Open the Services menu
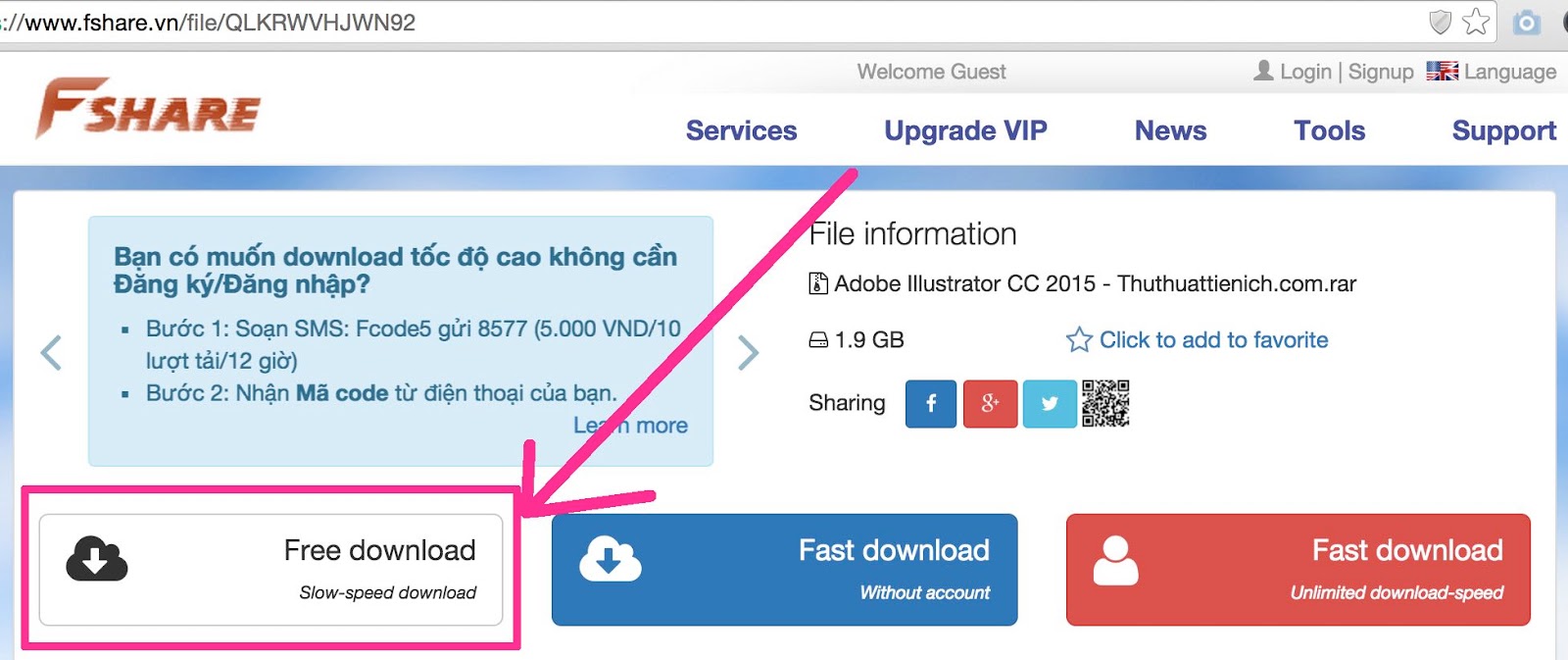 tap(742, 130)
